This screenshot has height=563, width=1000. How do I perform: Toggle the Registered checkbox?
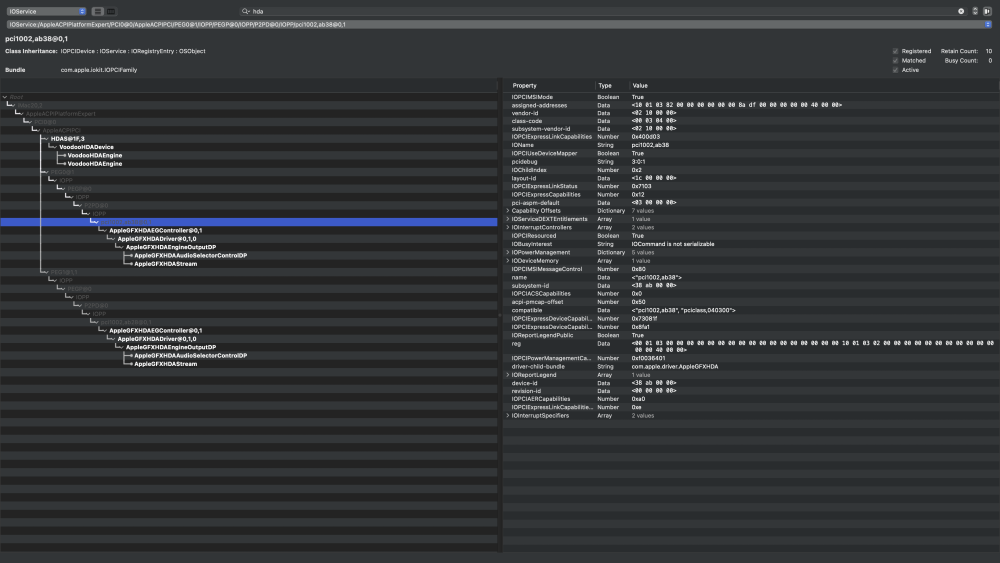(895, 51)
